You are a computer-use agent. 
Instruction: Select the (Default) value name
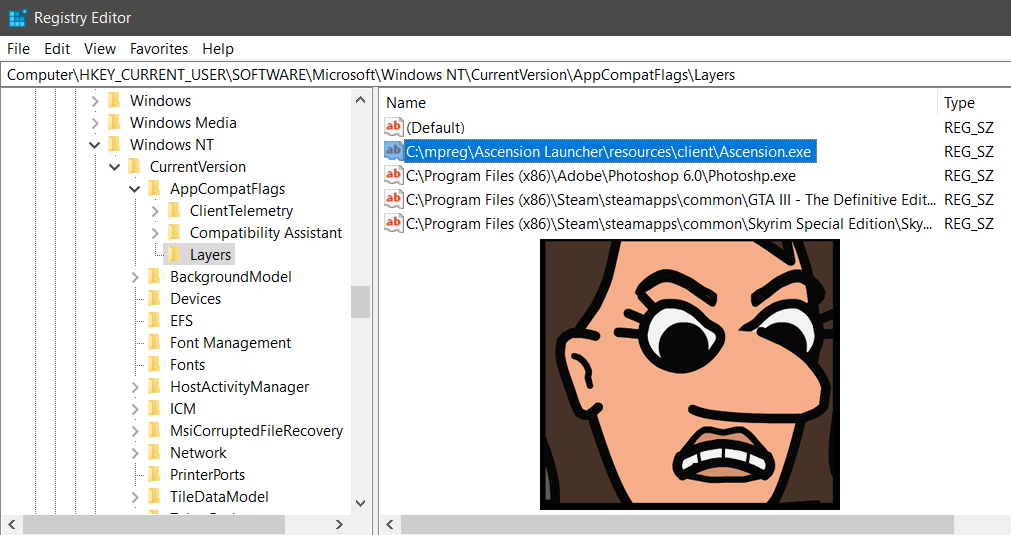point(435,128)
